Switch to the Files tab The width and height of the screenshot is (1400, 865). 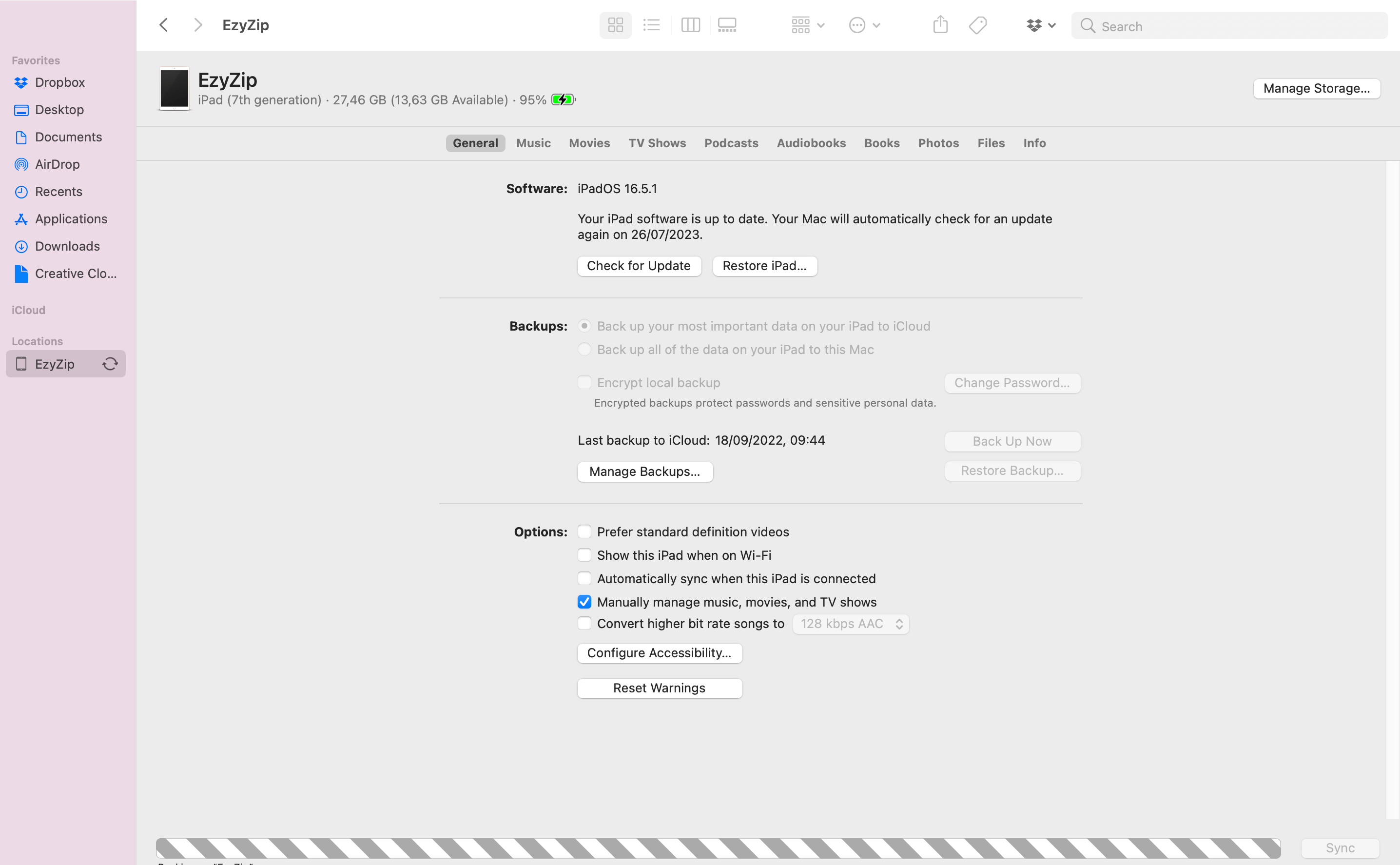click(991, 143)
